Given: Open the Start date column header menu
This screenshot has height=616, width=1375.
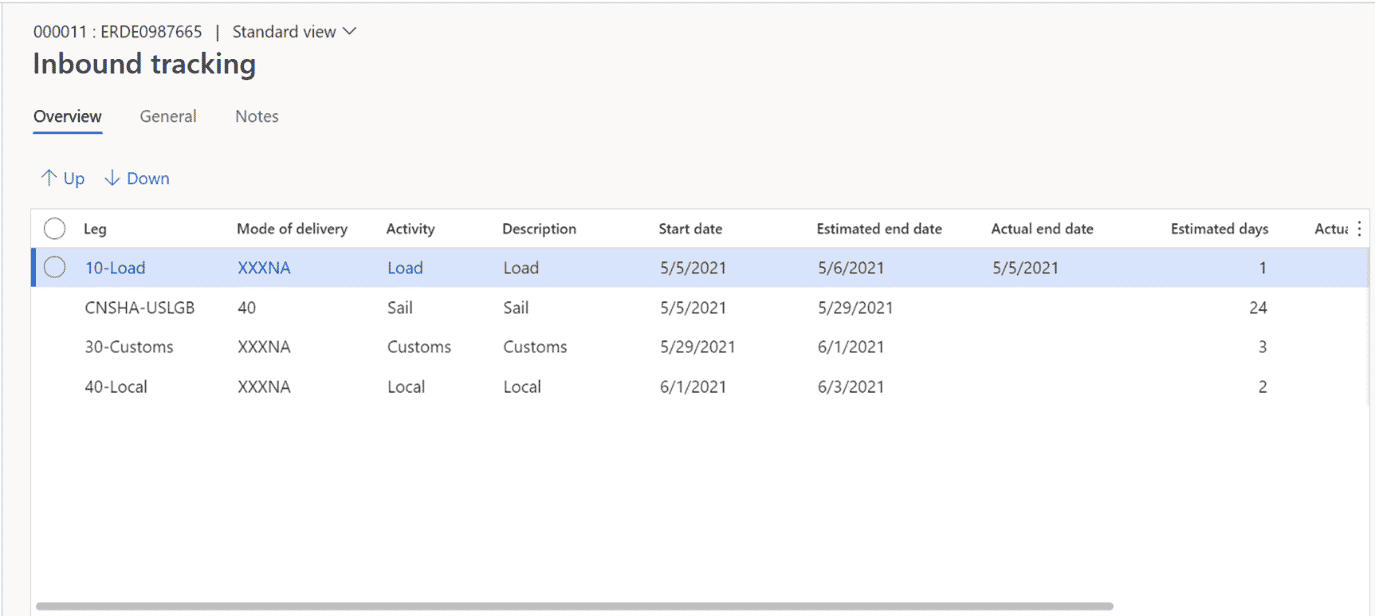Looking at the screenshot, I should [x=690, y=228].
